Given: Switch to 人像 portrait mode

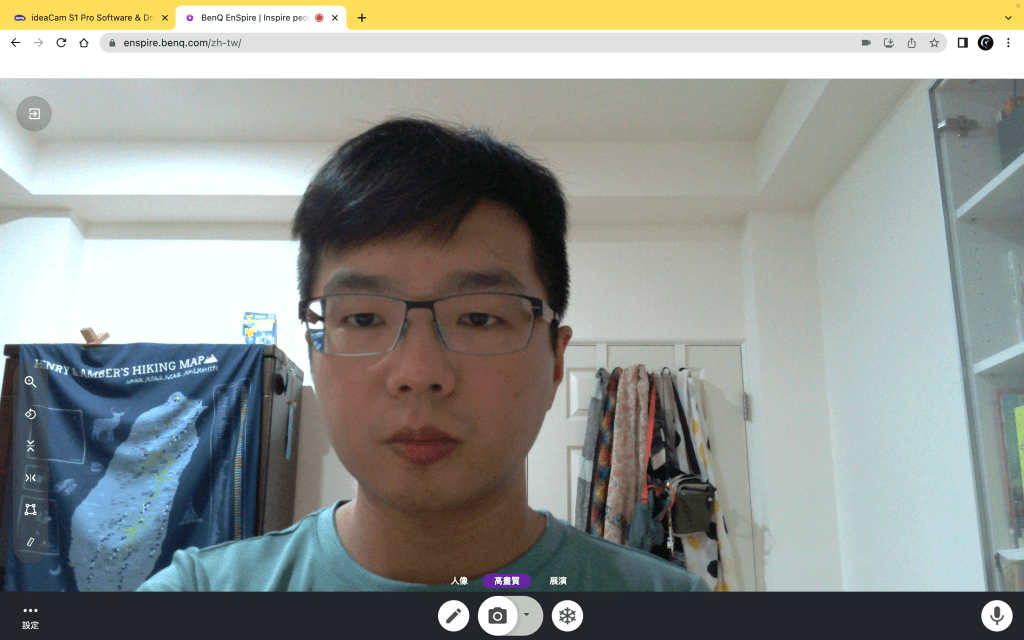Looking at the screenshot, I should pyautogui.click(x=459, y=581).
